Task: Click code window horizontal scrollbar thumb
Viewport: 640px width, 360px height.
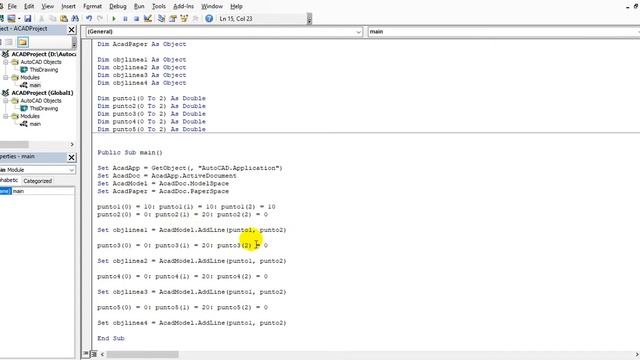Action: (x=142, y=354)
